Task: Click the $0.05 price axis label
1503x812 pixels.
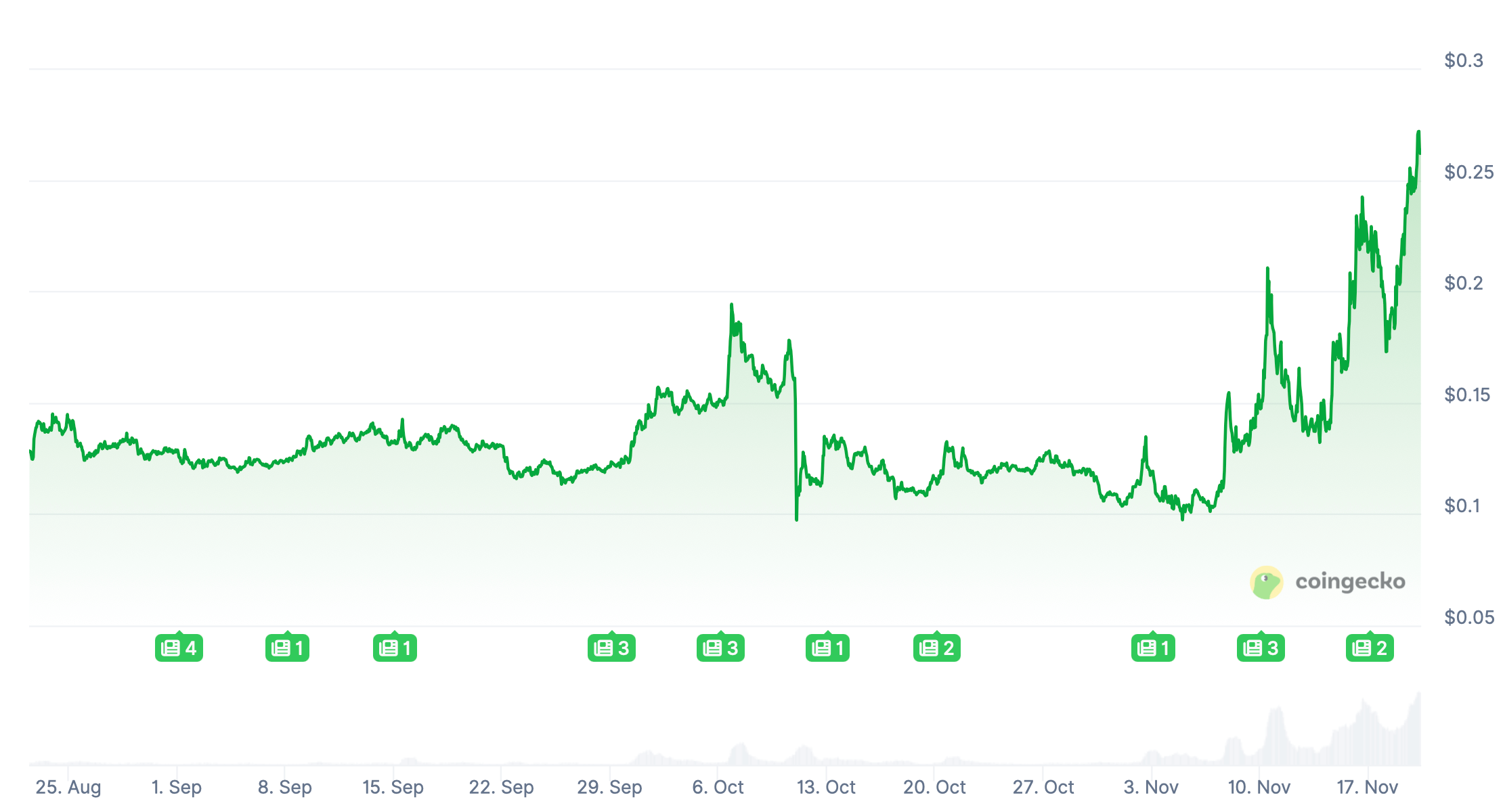Action: point(1468,617)
